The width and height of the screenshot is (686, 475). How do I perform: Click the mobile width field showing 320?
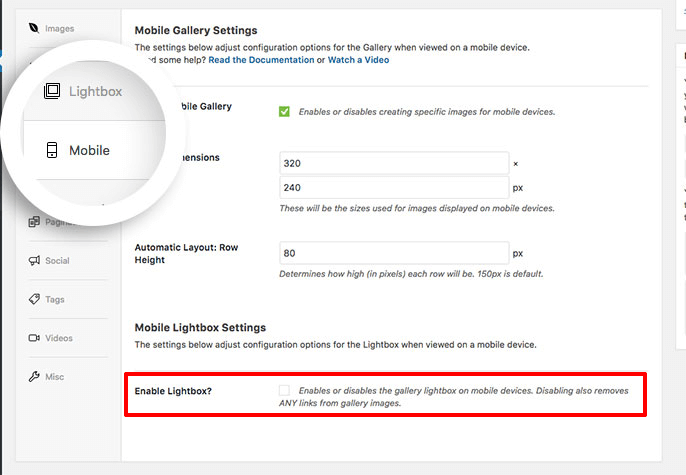[394, 164]
